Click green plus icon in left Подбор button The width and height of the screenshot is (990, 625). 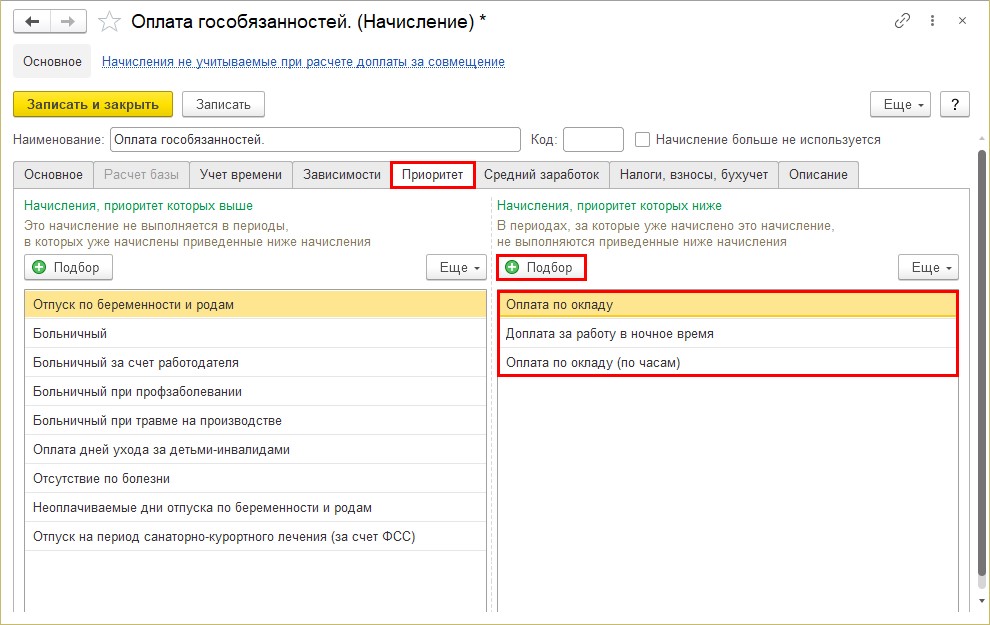tap(39, 267)
